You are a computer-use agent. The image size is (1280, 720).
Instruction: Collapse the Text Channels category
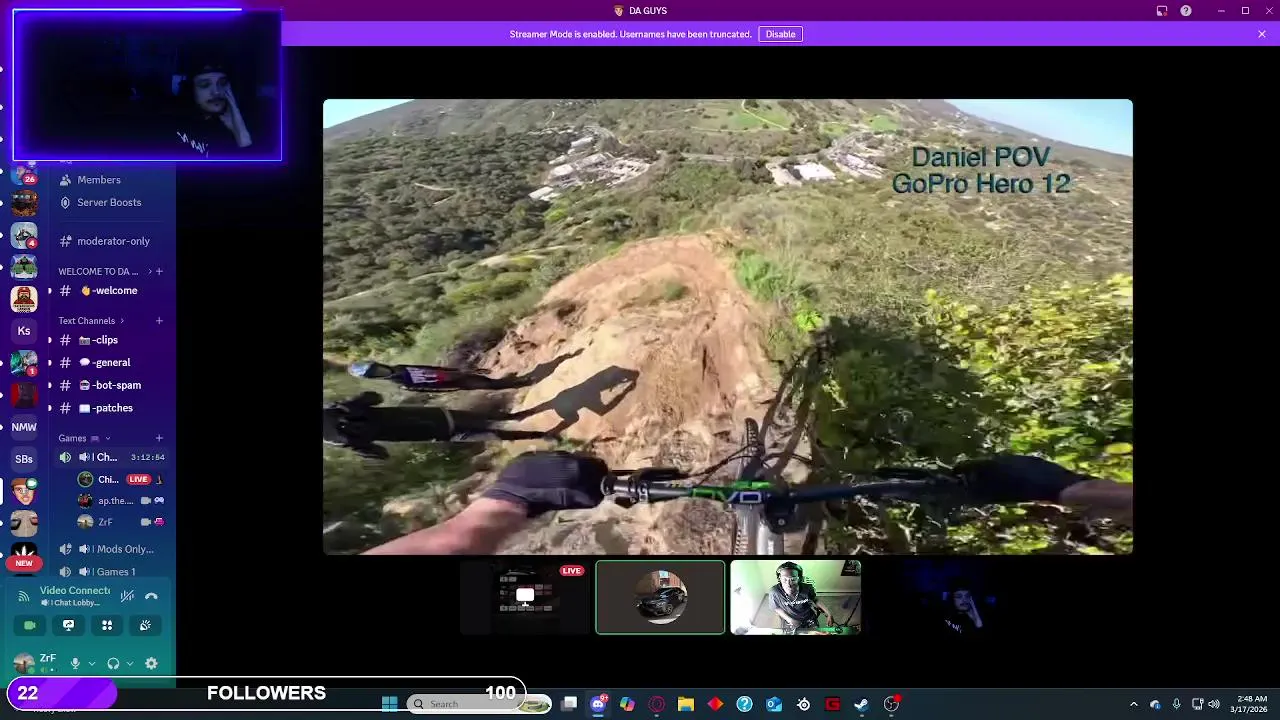point(91,321)
